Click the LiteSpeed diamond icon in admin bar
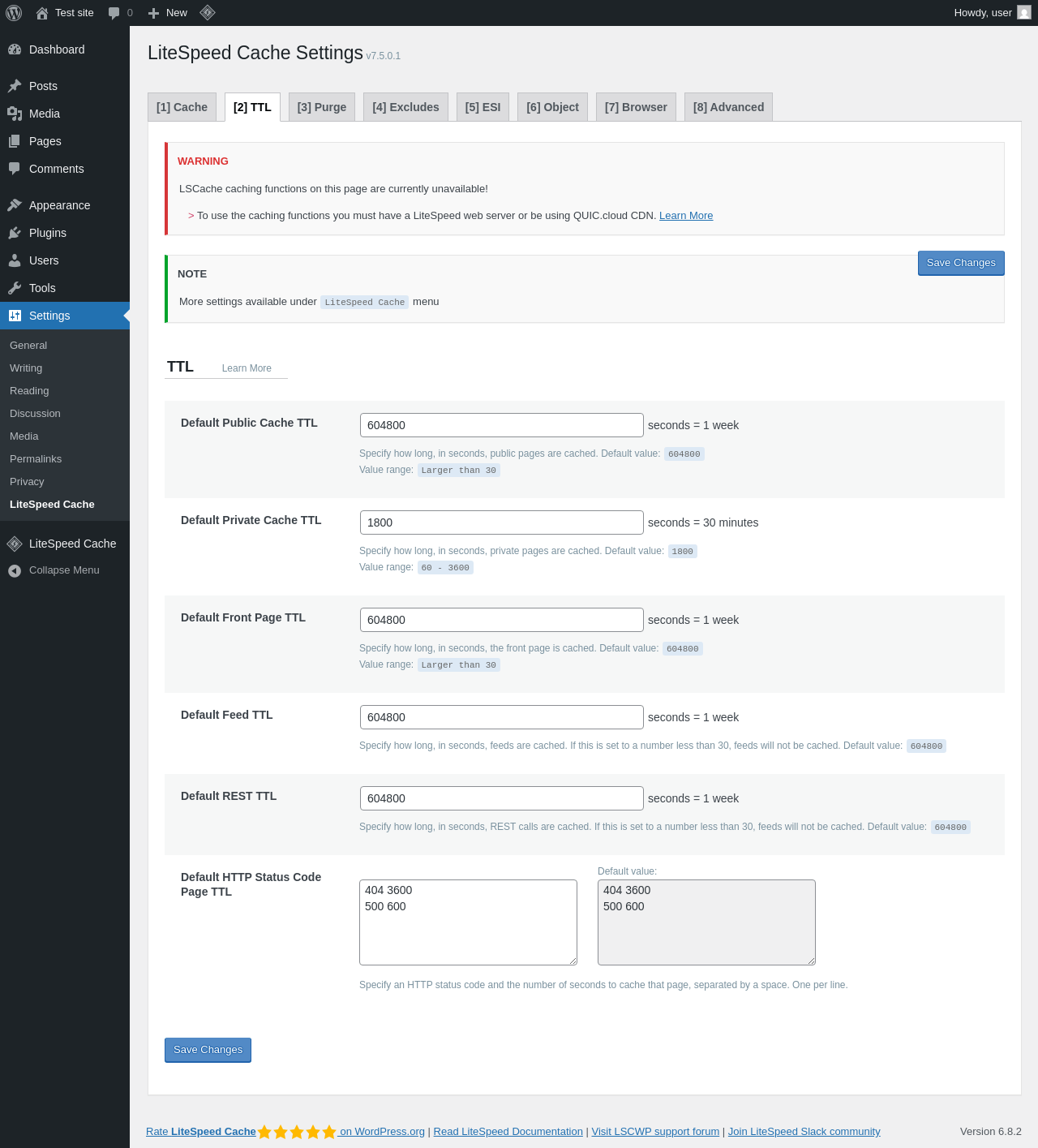1038x1148 pixels. point(208,12)
